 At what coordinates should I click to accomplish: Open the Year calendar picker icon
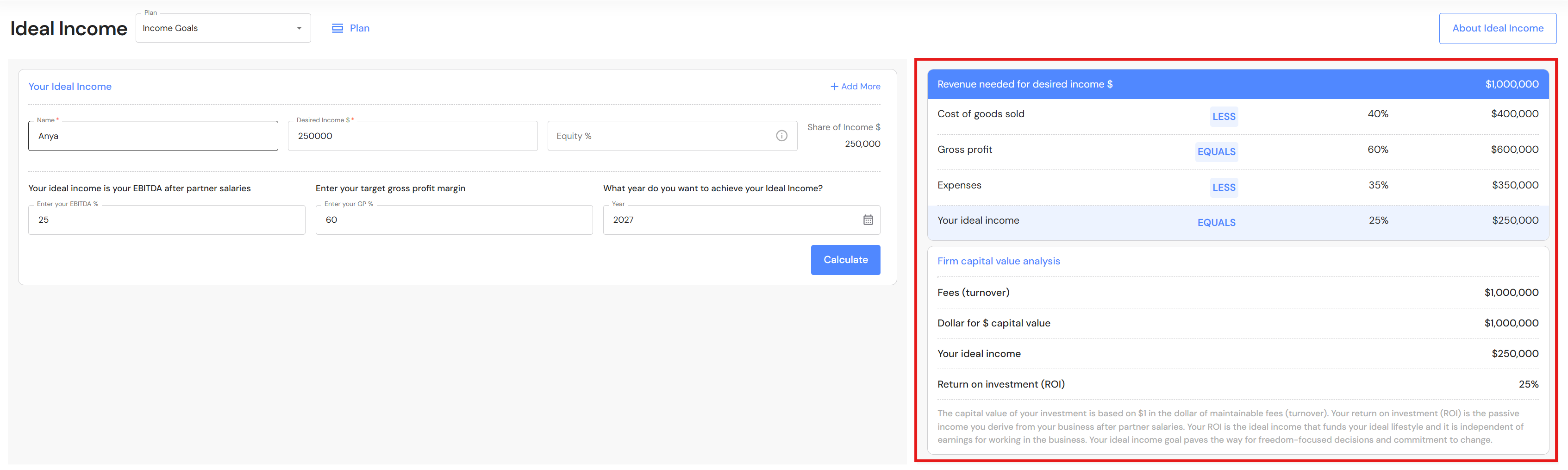pos(868,220)
